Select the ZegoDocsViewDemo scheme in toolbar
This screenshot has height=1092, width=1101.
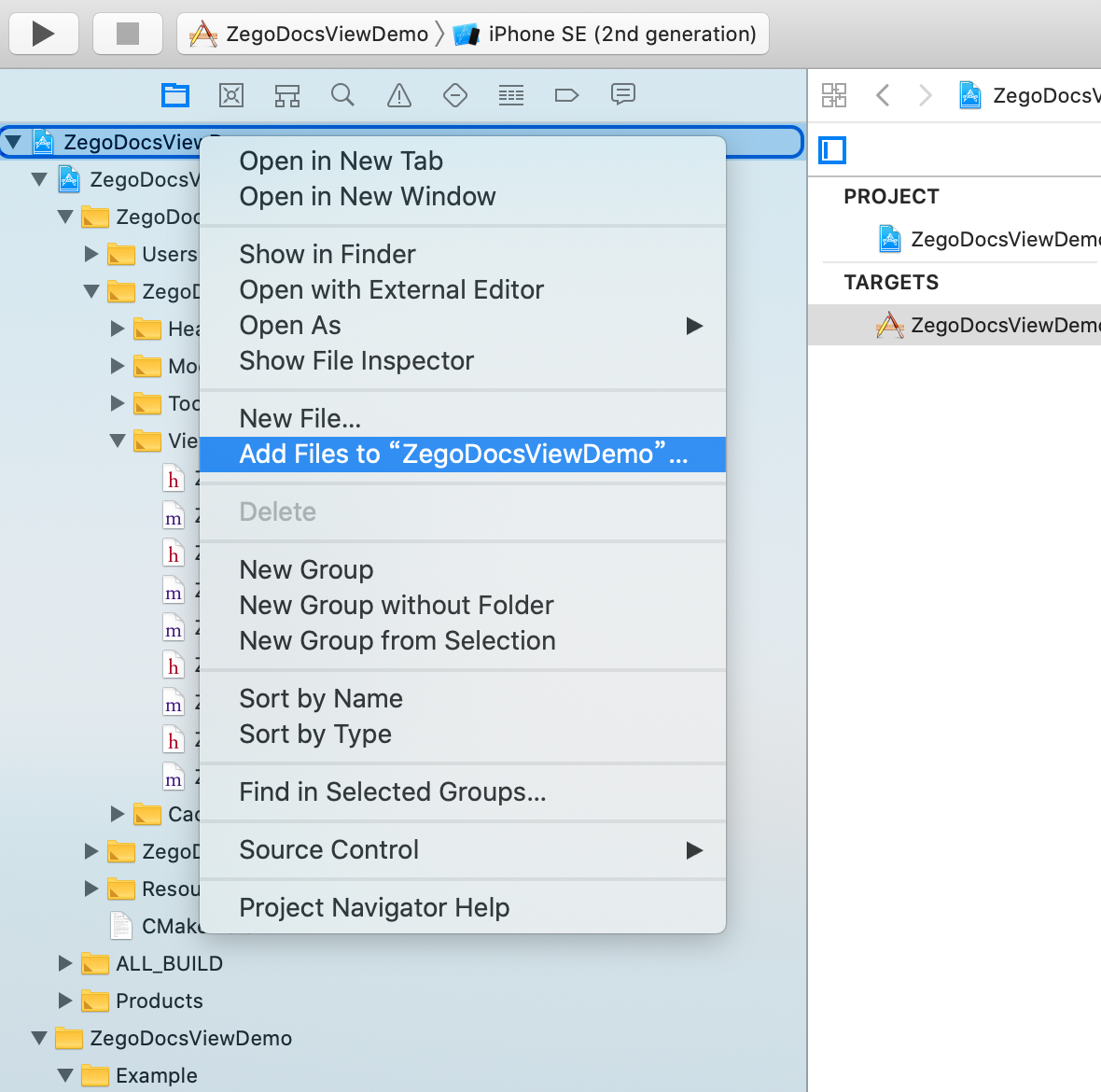(310, 34)
